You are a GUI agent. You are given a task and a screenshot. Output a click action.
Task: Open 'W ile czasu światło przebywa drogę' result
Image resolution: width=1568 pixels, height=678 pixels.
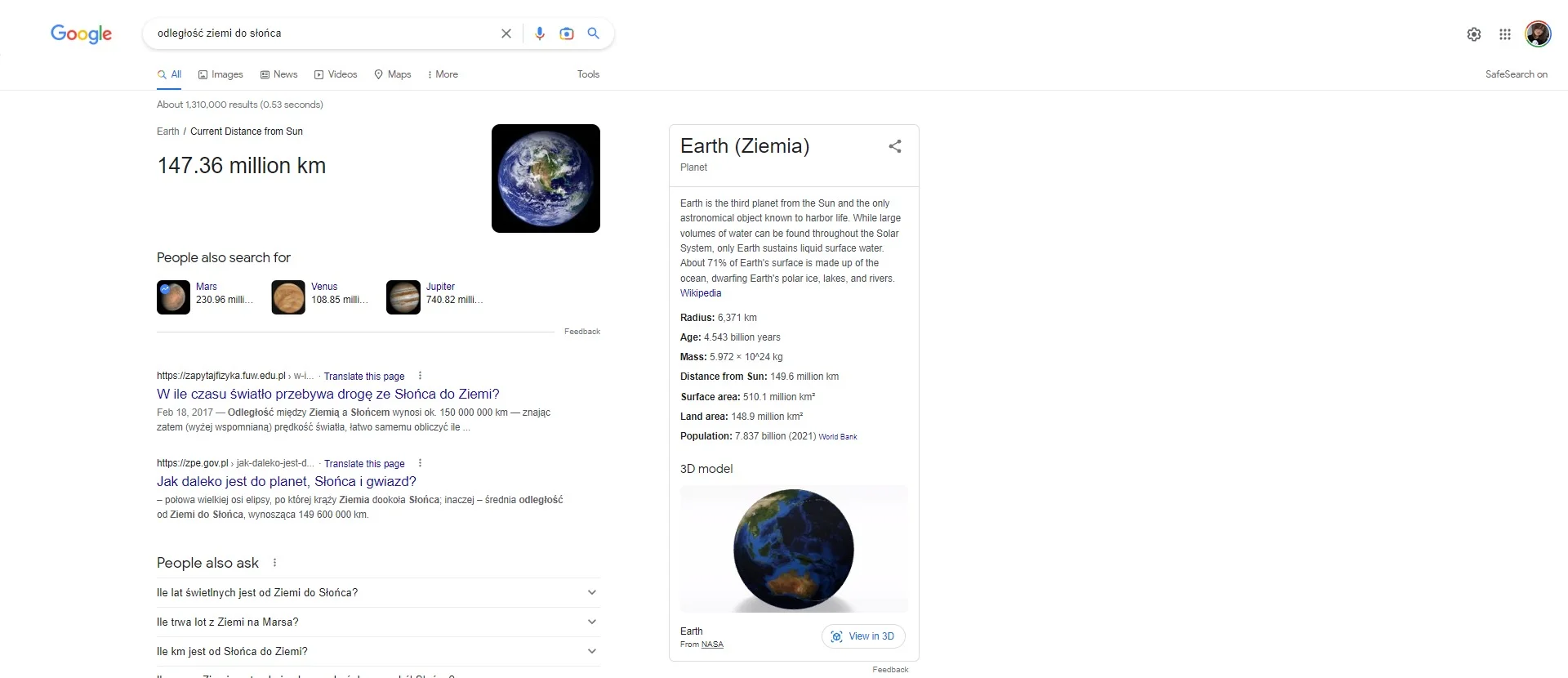coord(328,394)
